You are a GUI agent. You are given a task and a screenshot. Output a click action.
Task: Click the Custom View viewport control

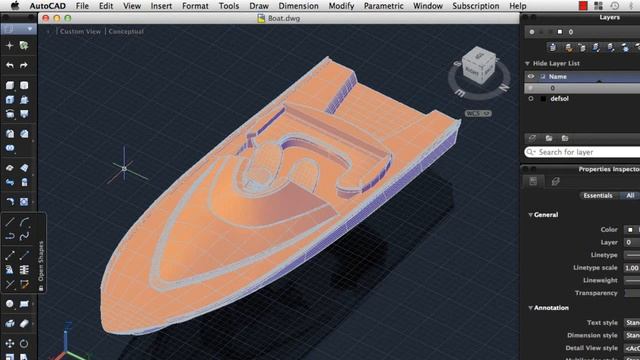80,31
